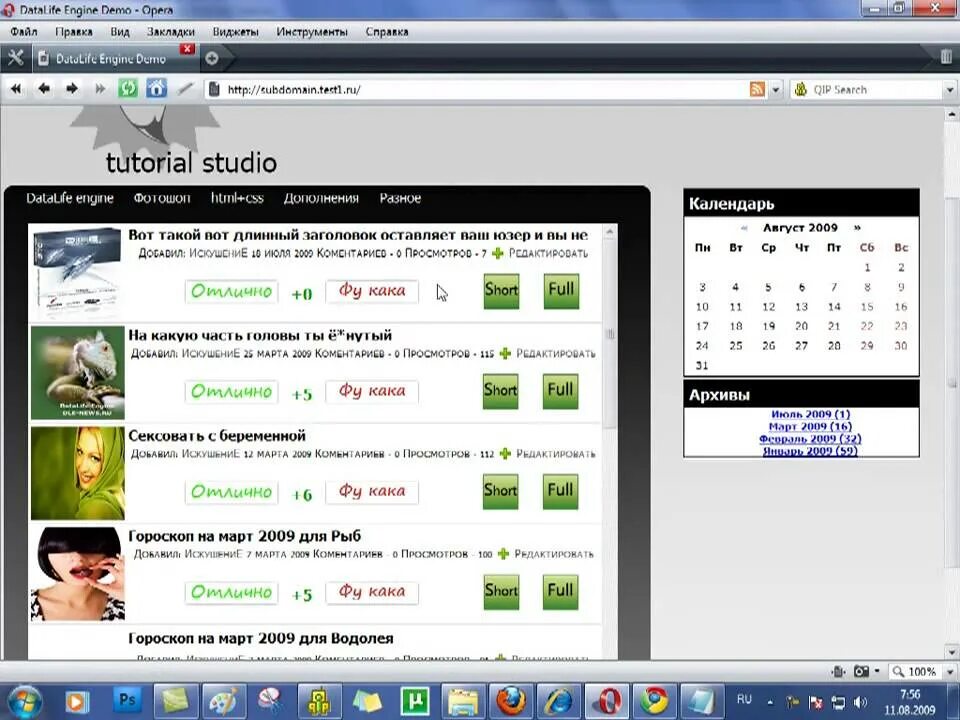Open the Разное site section
The height and width of the screenshot is (720, 960).
[400, 198]
